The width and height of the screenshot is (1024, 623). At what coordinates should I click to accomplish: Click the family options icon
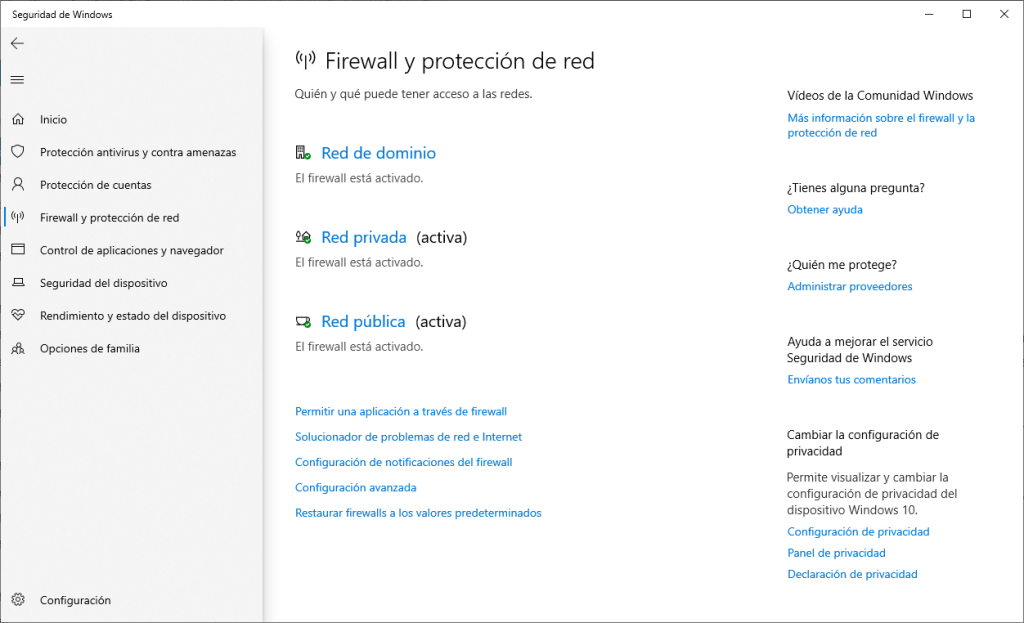pos(17,349)
